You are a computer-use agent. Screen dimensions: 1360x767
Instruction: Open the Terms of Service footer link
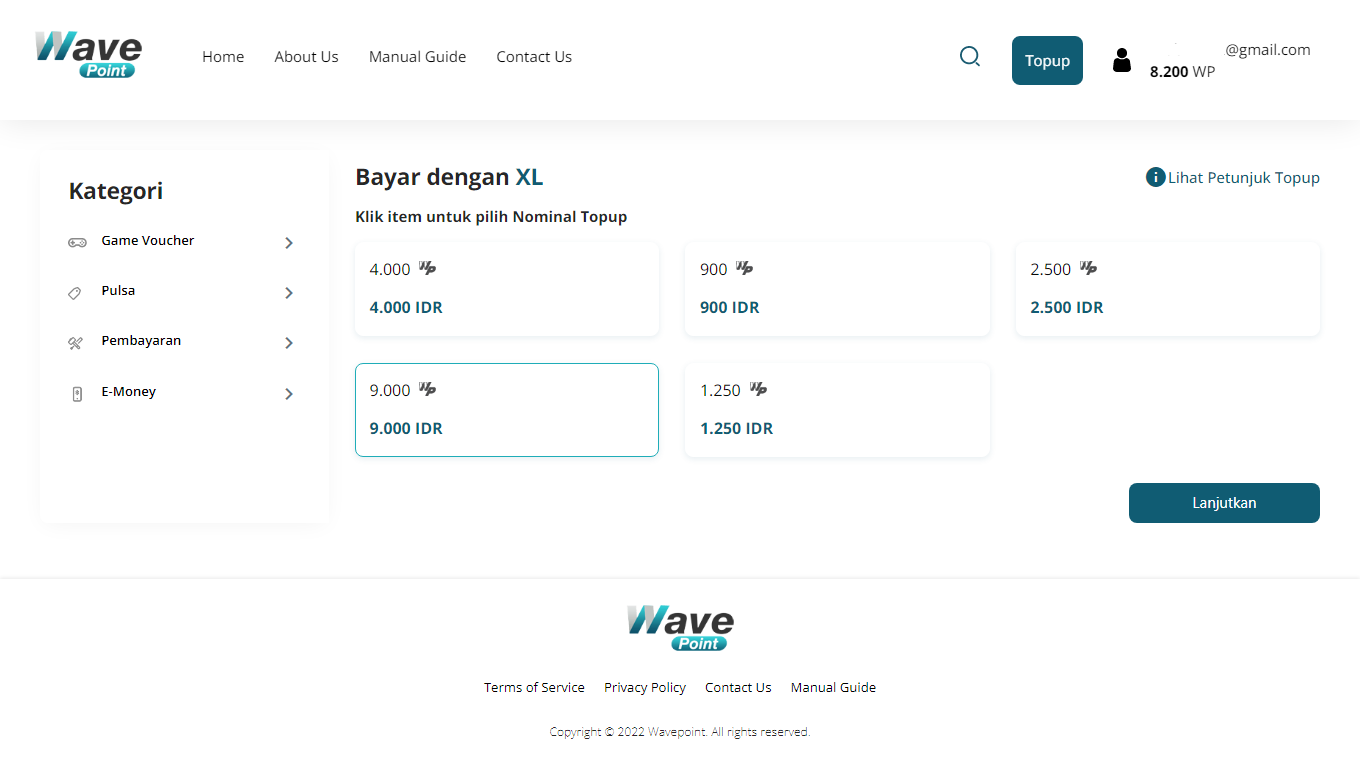coord(534,687)
